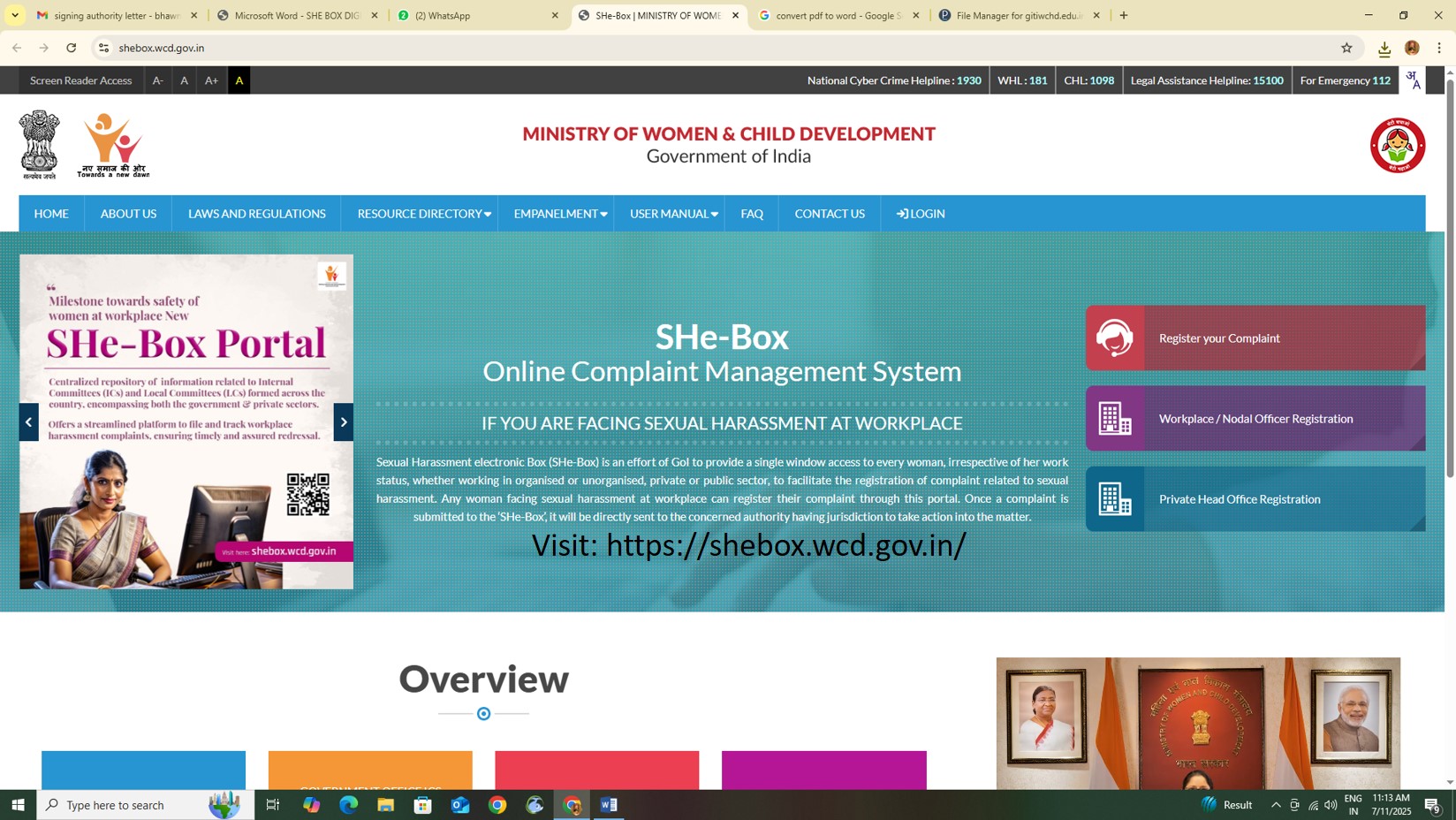Click the Beti Bachao Beti Padhao logo
The width and height of the screenshot is (1456, 820).
coord(1397,146)
